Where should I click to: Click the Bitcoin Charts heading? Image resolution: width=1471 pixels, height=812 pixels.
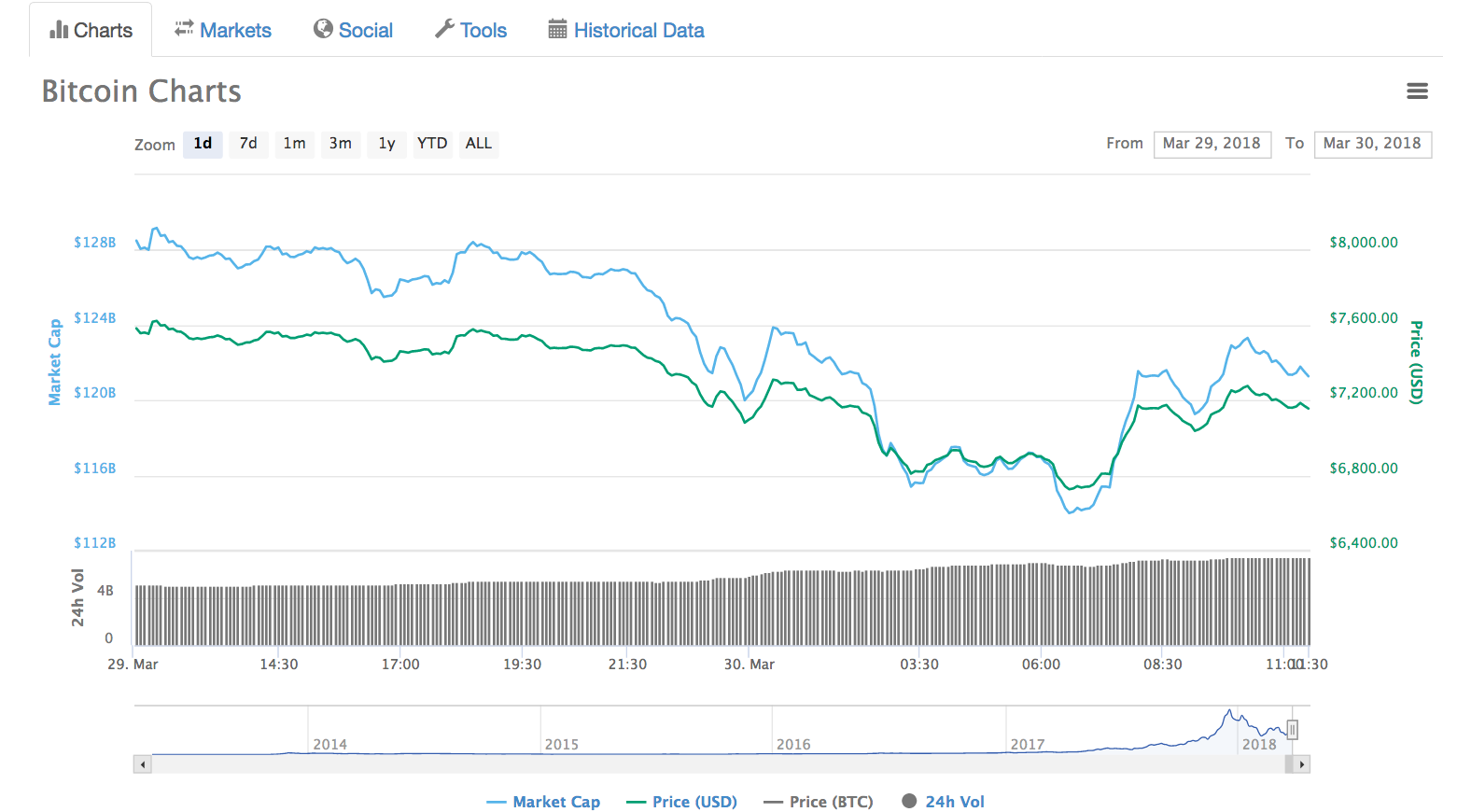pyautogui.click(x=142, y=91)
